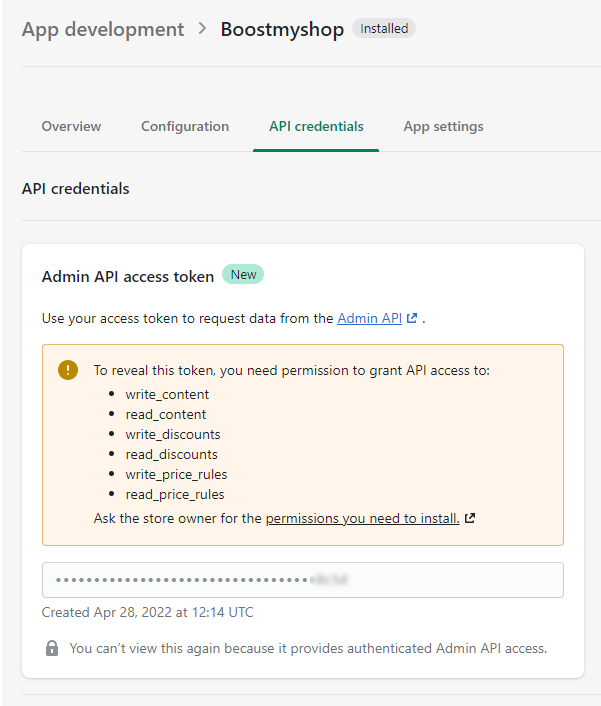This screenshot has height=706, width=601.
Task: Click the Boostmyshop app title
Action: 282,29
